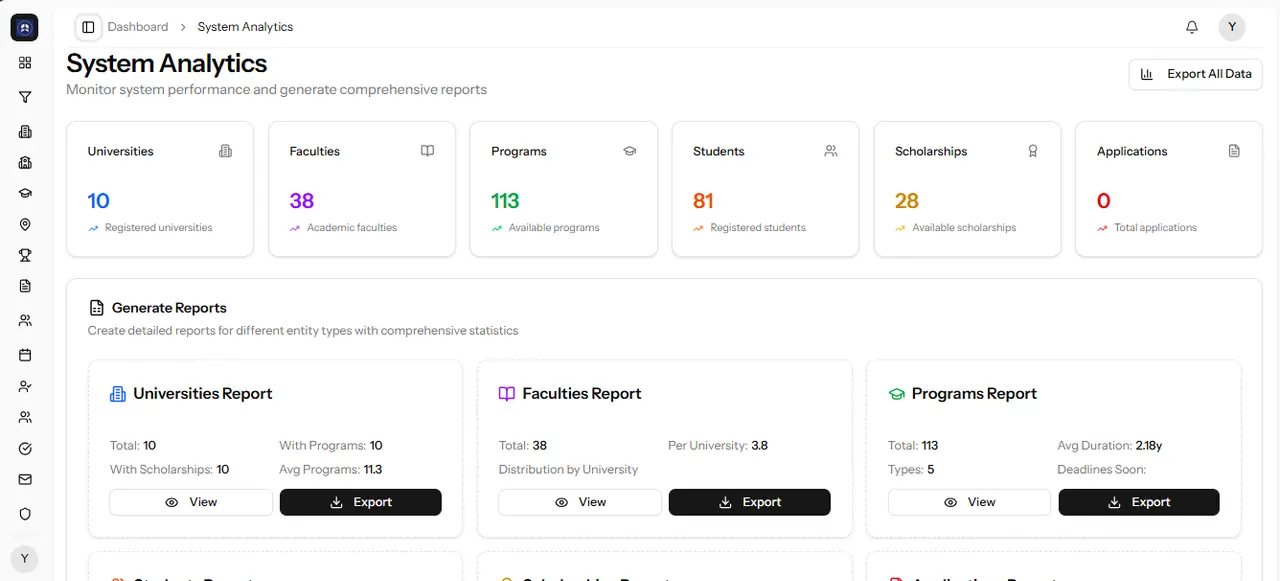Image resolution: width=1280 pixels, height=581 pixels.
Task: Export the Faculties Report
Action: pos(750,502)
